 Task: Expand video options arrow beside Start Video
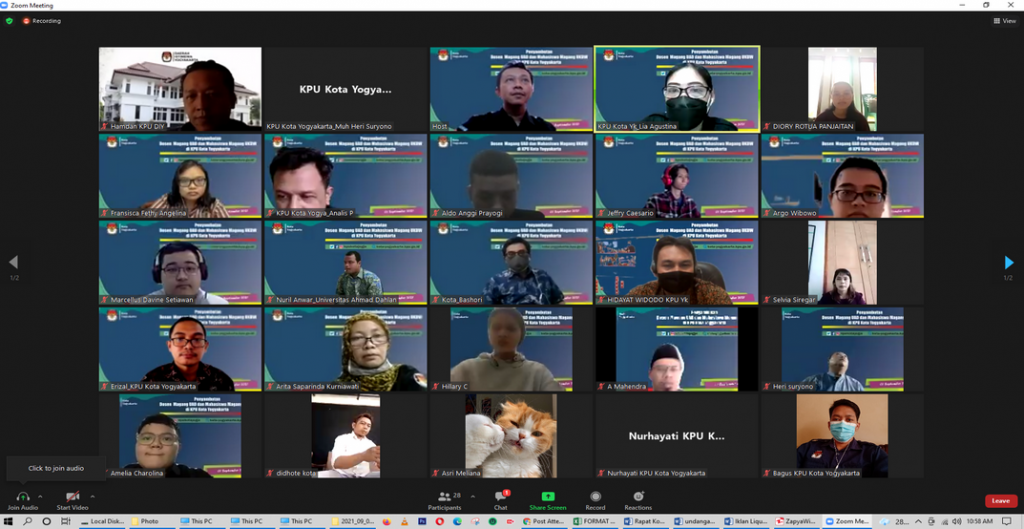(x=92, y=496)
